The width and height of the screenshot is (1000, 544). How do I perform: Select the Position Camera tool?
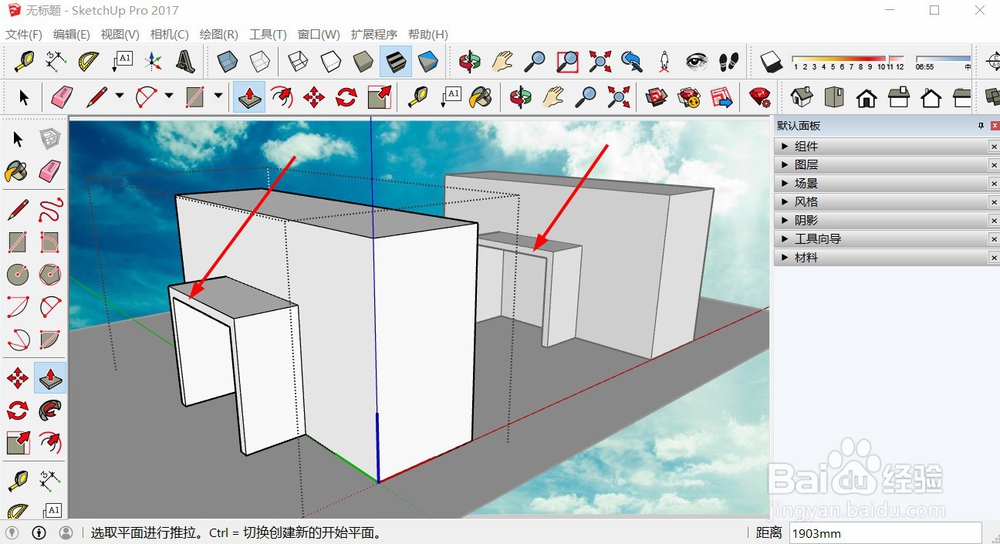tap(664, 61)
